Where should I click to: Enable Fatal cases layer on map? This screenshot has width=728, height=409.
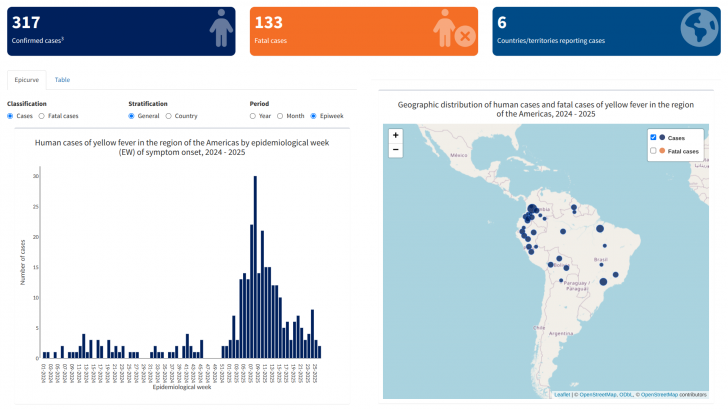654,151
